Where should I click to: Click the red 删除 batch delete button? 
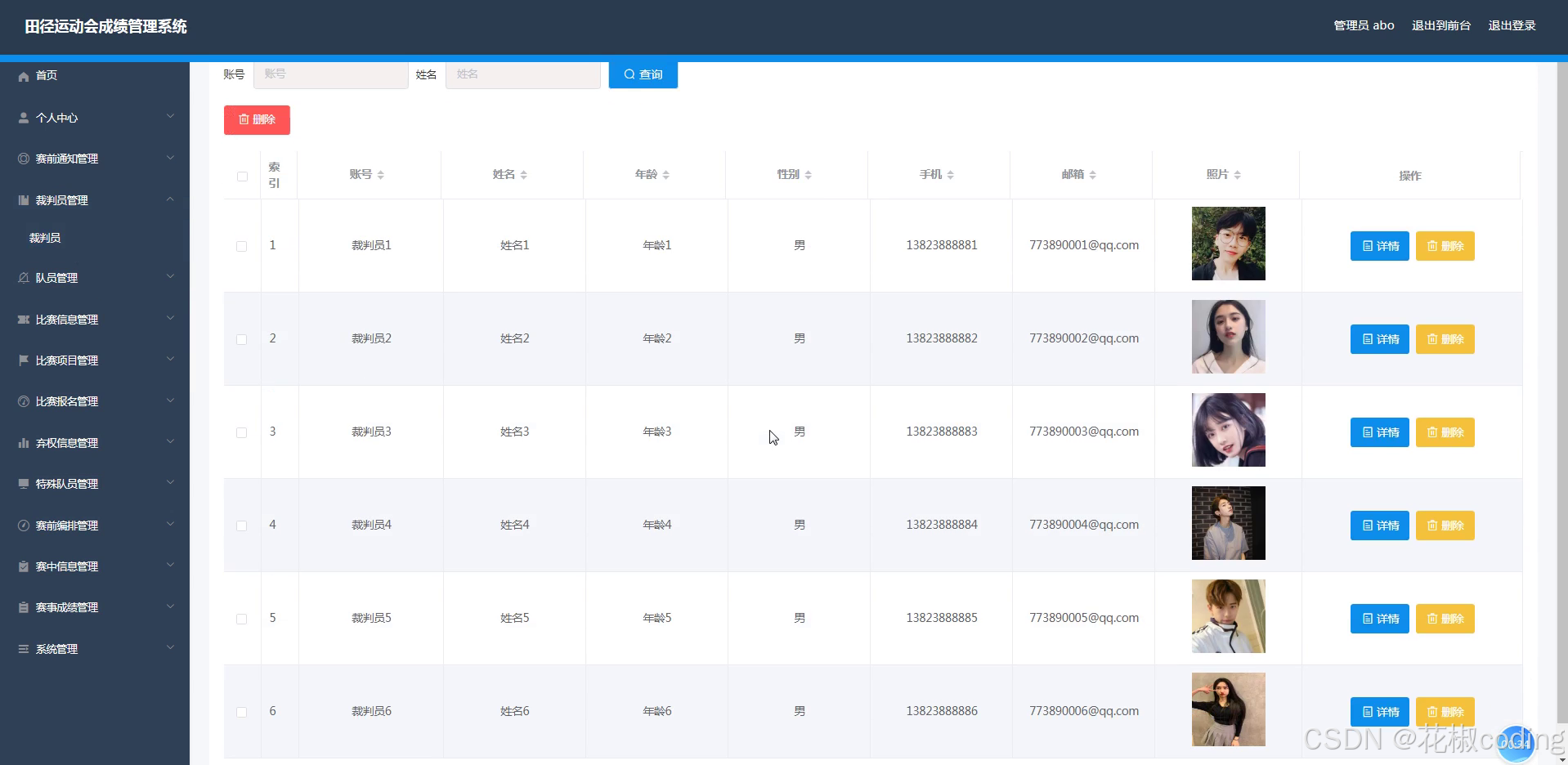(x=257, y=119)
